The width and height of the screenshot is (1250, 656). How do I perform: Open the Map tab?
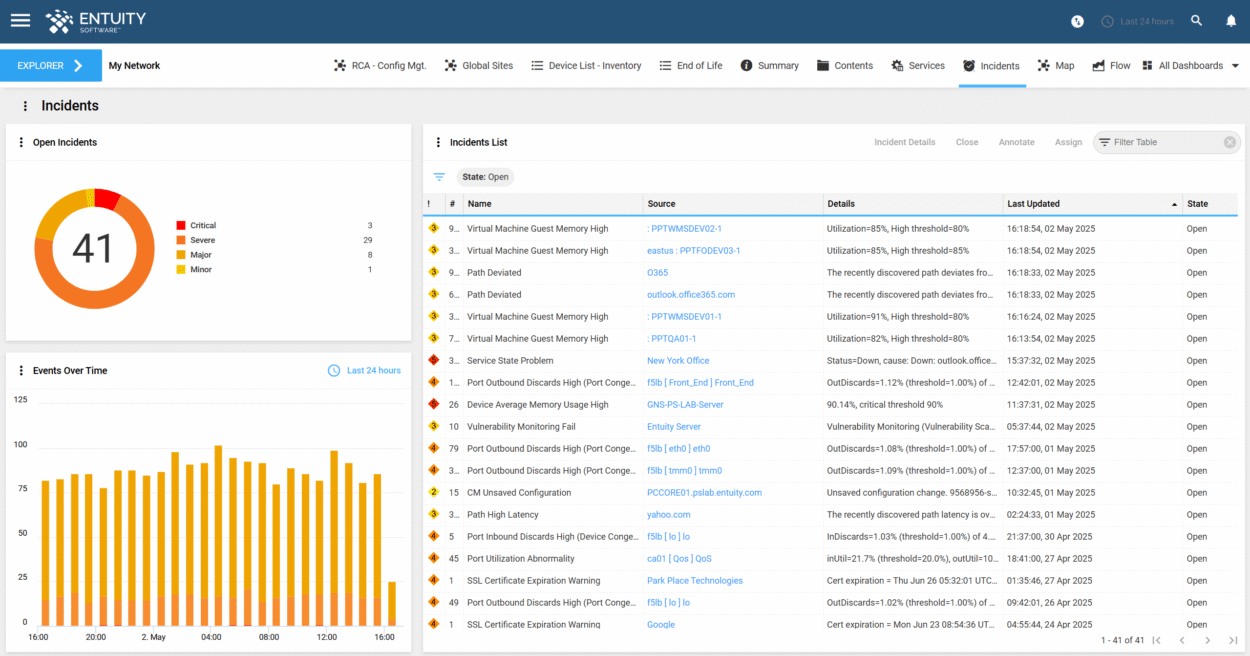1056,66
